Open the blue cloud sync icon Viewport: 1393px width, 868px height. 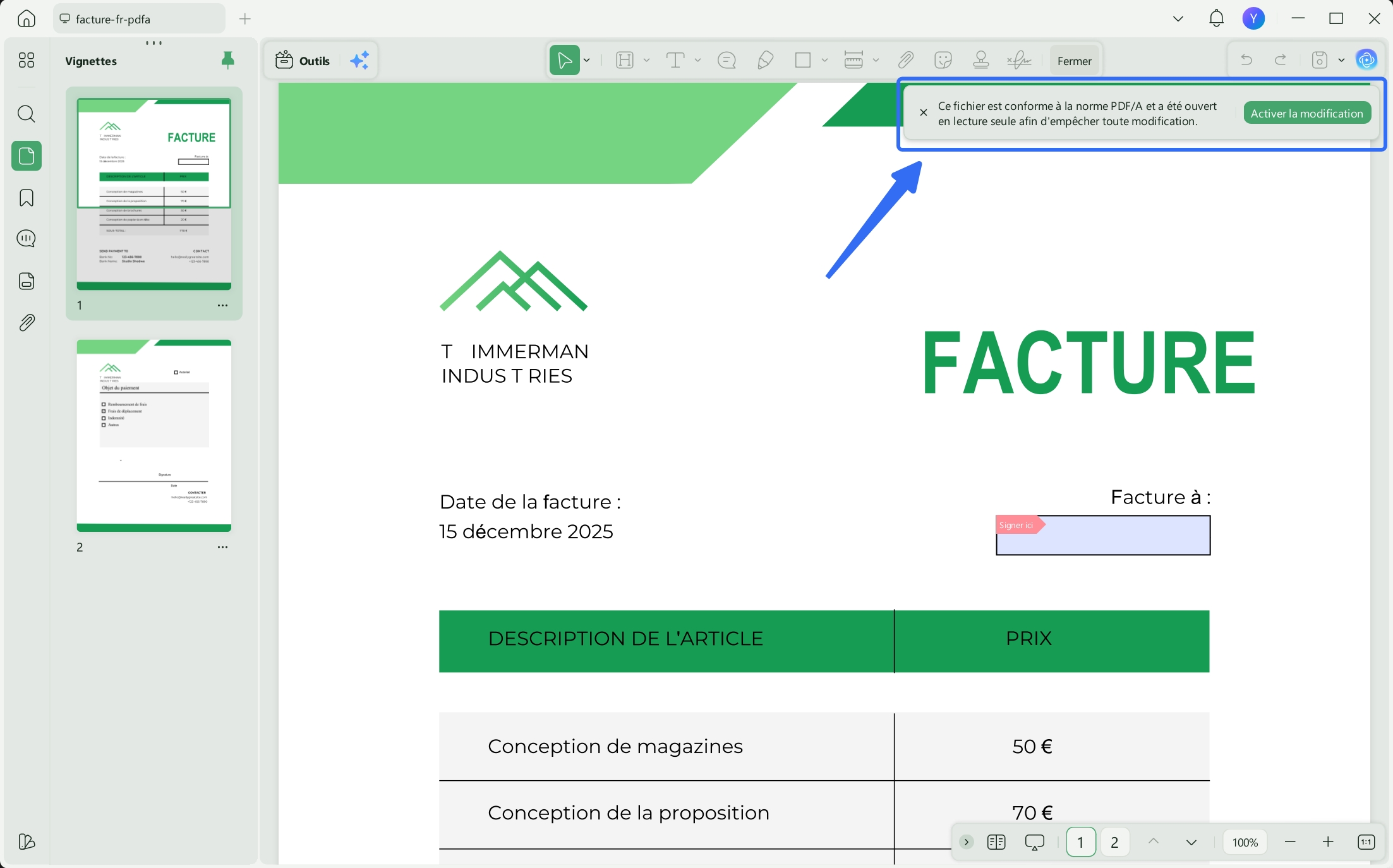click(1366, 61)
